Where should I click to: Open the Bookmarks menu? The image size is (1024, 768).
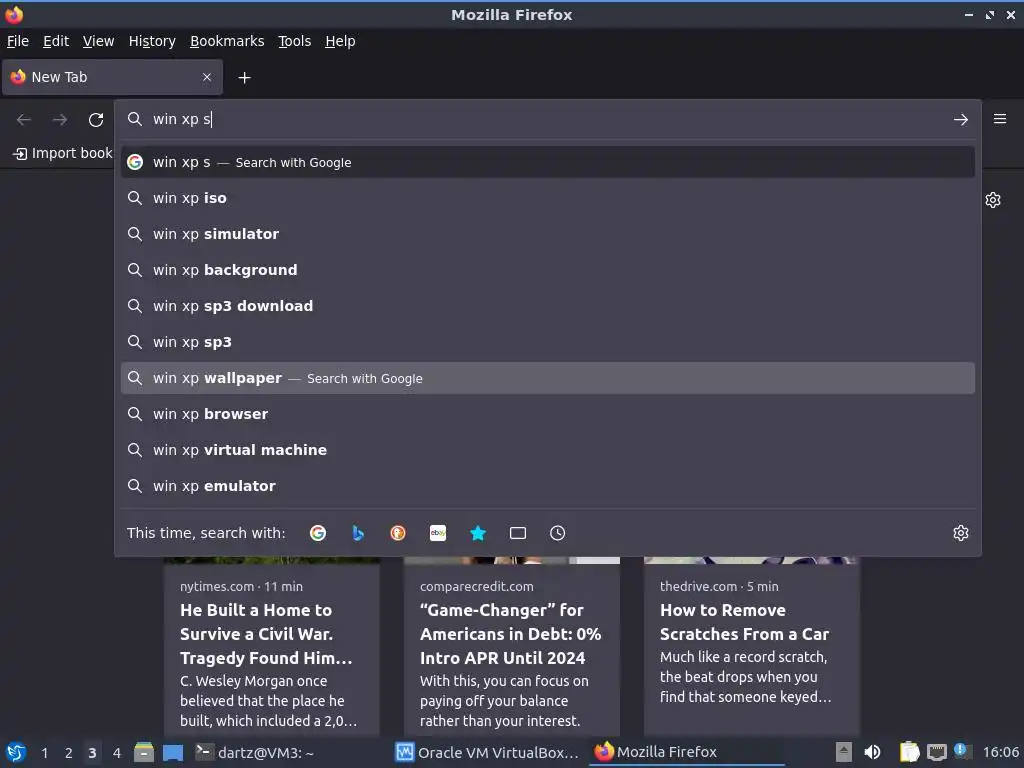[227, 41]
